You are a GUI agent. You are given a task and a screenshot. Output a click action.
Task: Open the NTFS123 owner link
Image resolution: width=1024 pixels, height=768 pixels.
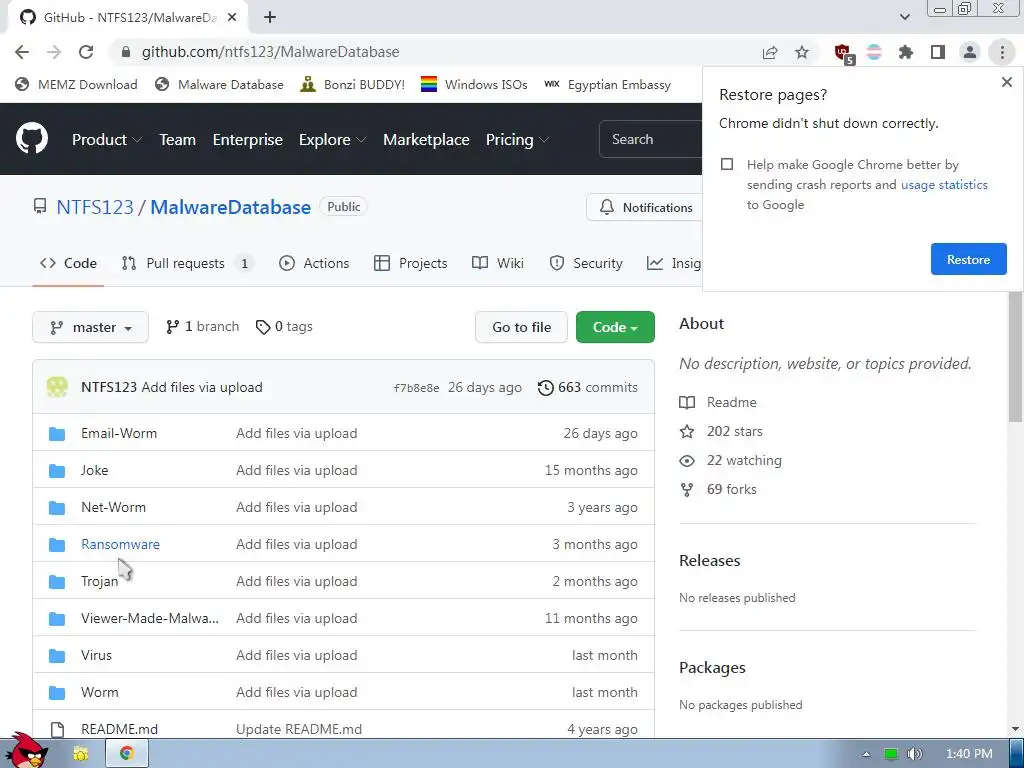click(95, 207)
